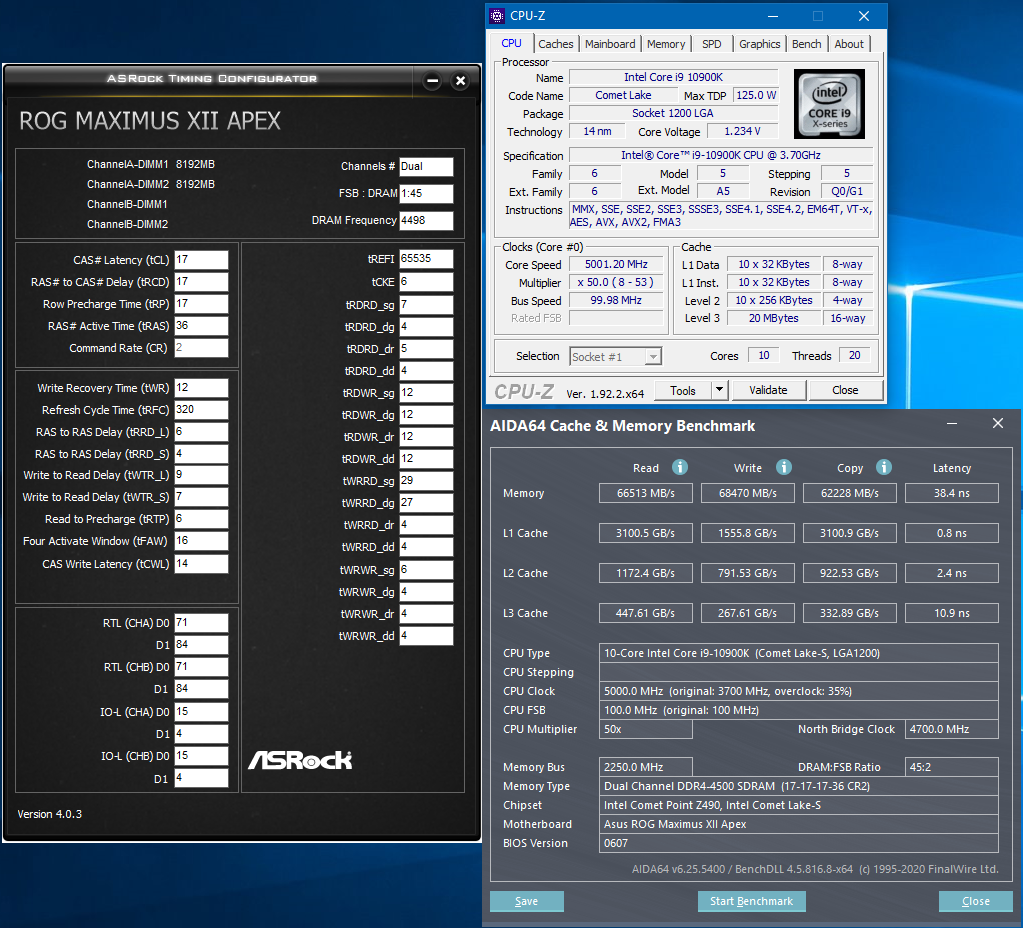The image size is (1023, 928).
Task: Click the Version 4.0.3 label
Action: coord(50,814)
